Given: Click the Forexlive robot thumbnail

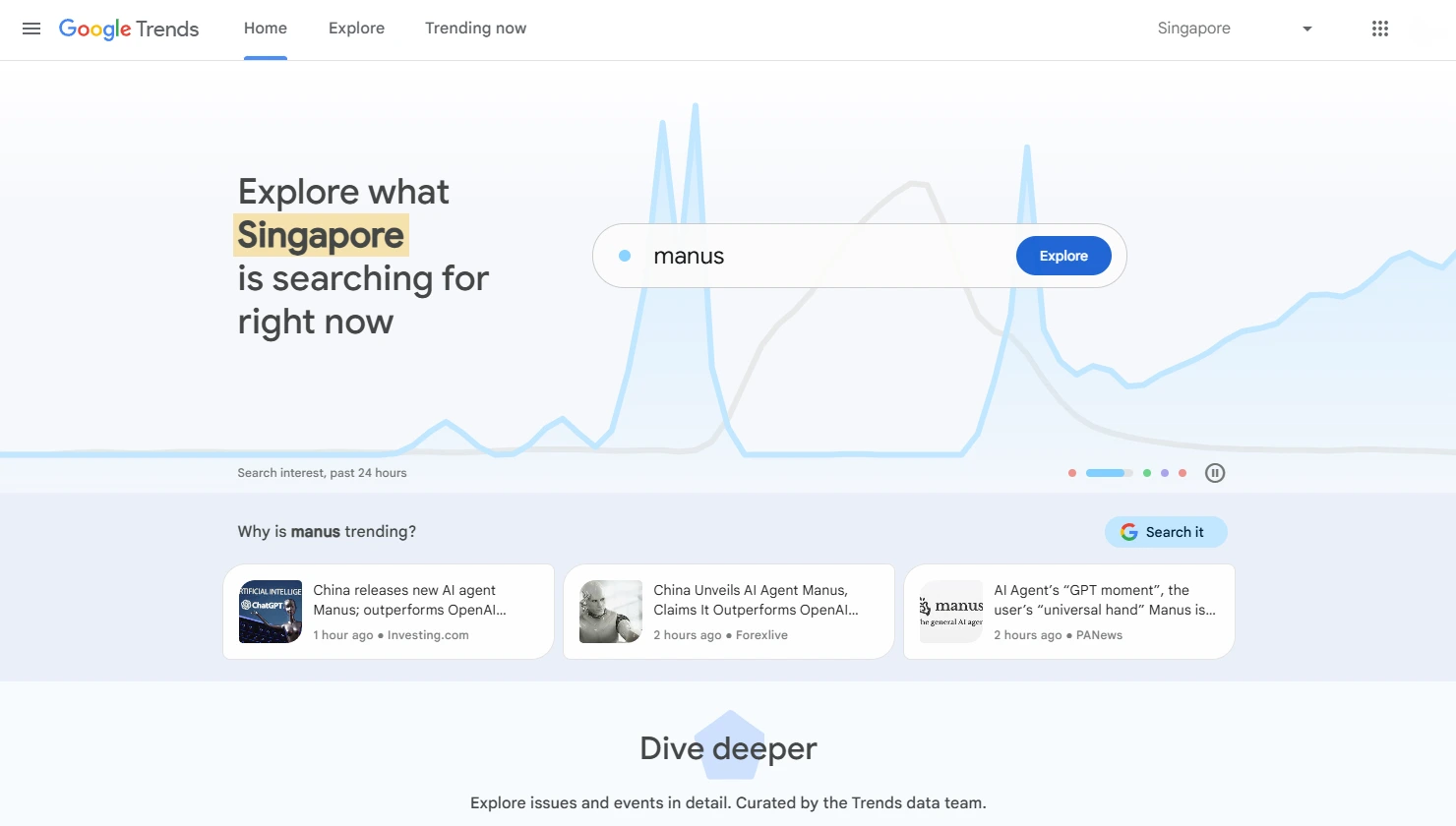Looking at the screenshot, I should 611,612.
